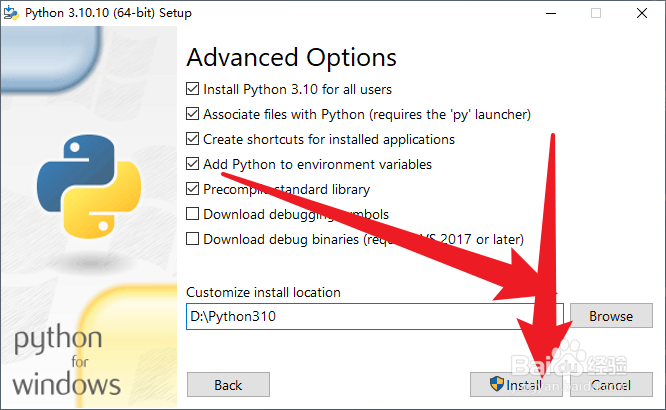Open the Browse folder dialog
The height and width of the screenshot is (410, 666).
[x=611, y=316]
